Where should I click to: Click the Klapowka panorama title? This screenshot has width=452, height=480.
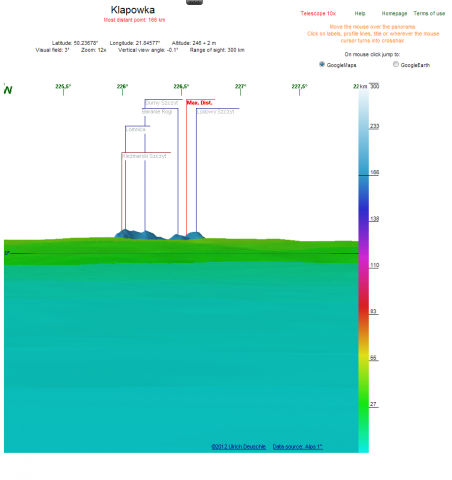click(x=133, y=10)
